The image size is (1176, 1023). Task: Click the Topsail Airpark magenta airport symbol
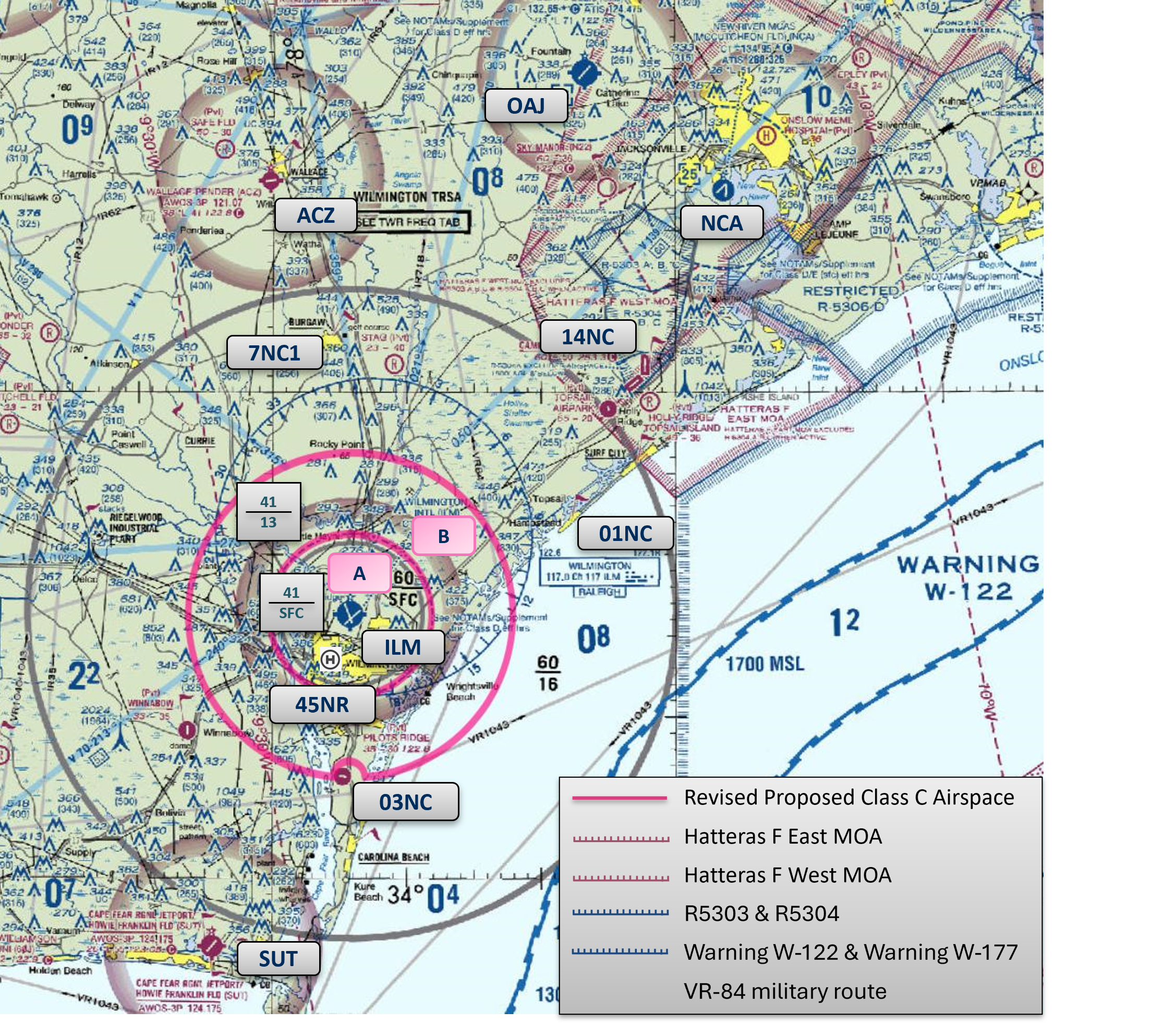tap(608, 408)
